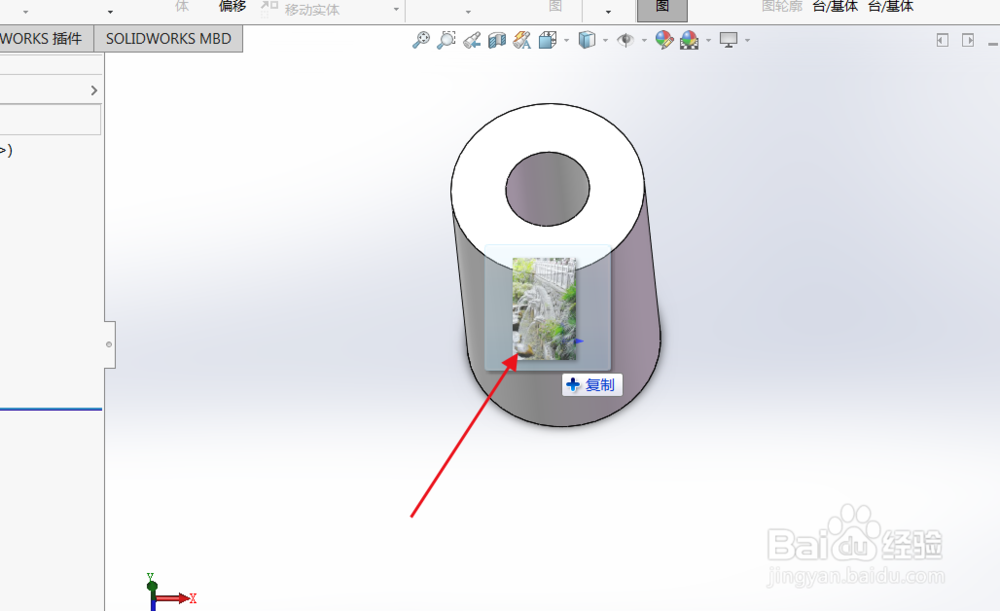Click the 图轮廓 ribbon command

point(782,6)
